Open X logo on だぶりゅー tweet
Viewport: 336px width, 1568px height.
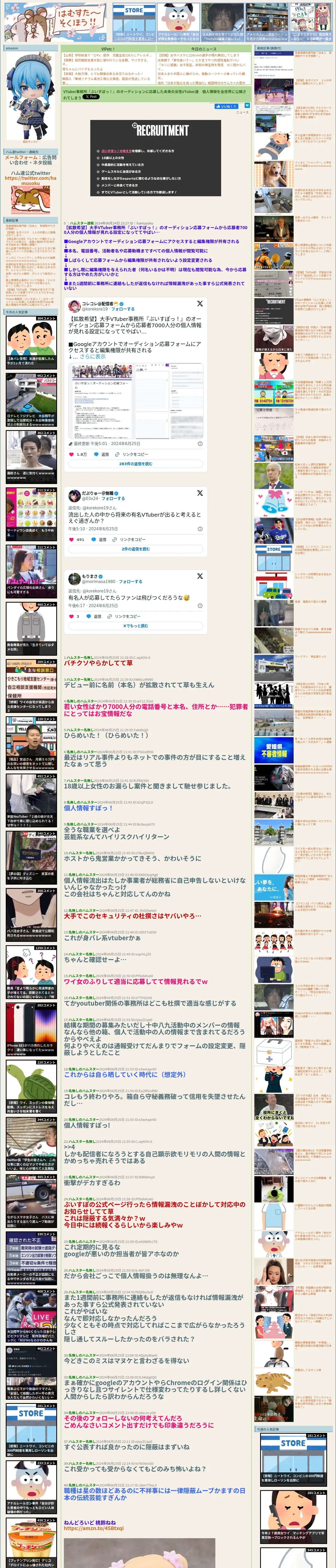pyautogui.click(x=199, y=493)
